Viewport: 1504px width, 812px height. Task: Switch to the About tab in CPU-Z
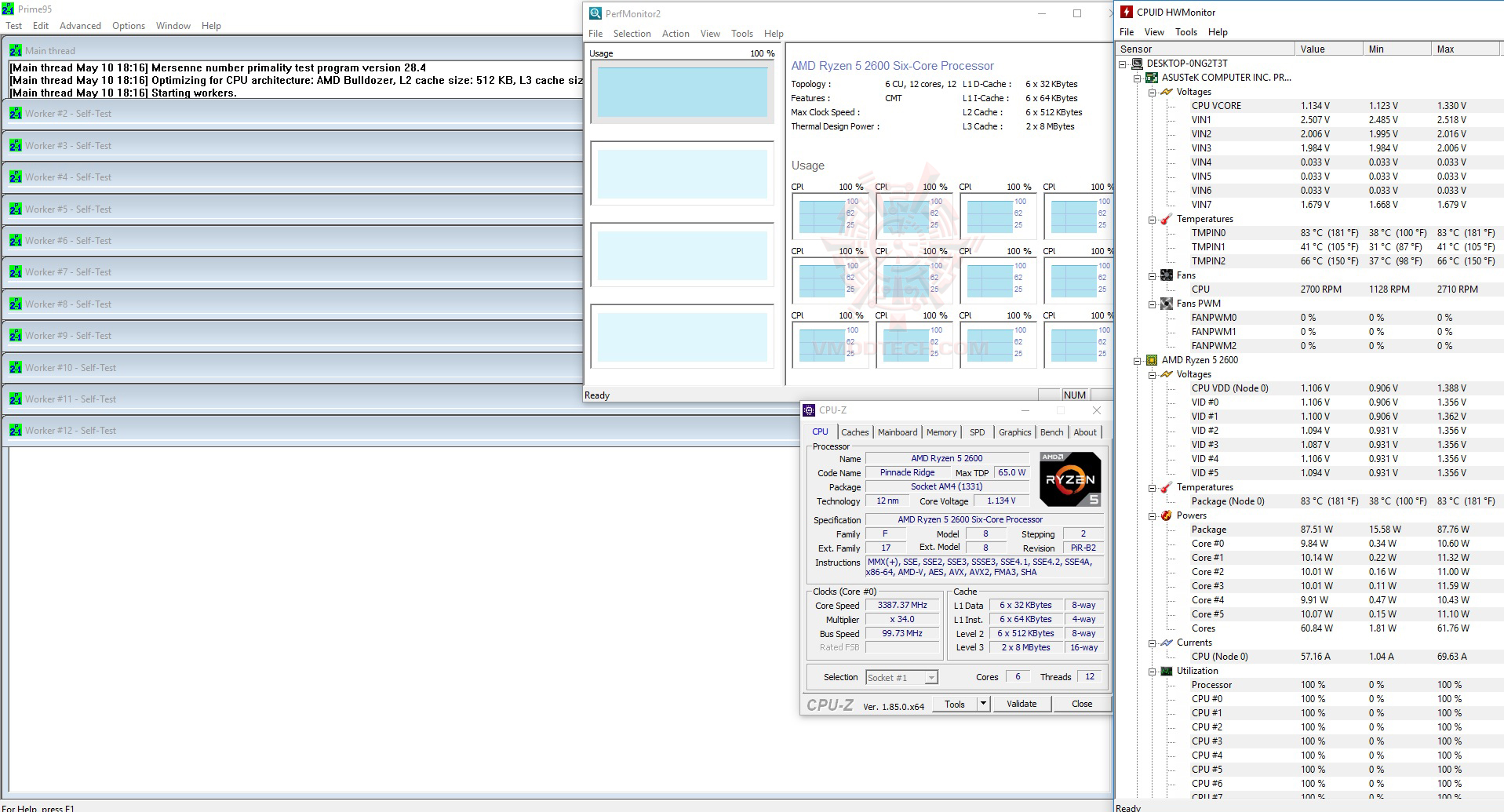[1085, 432]
